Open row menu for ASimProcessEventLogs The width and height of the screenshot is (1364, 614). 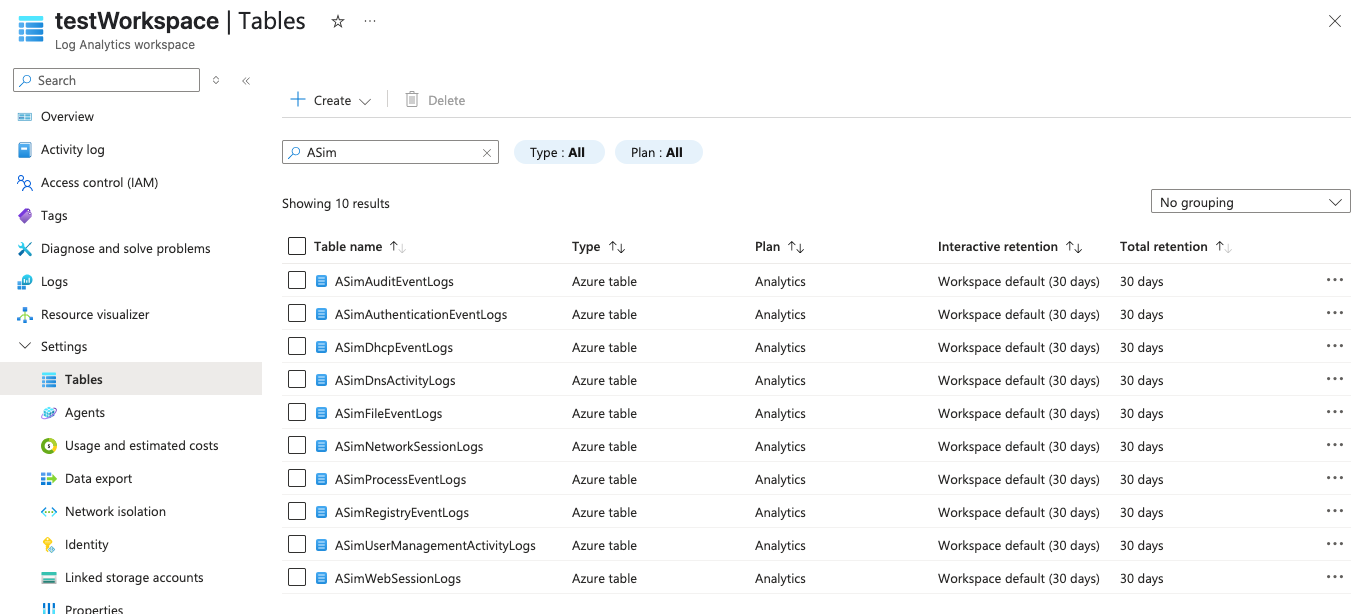coord(1335,479)
